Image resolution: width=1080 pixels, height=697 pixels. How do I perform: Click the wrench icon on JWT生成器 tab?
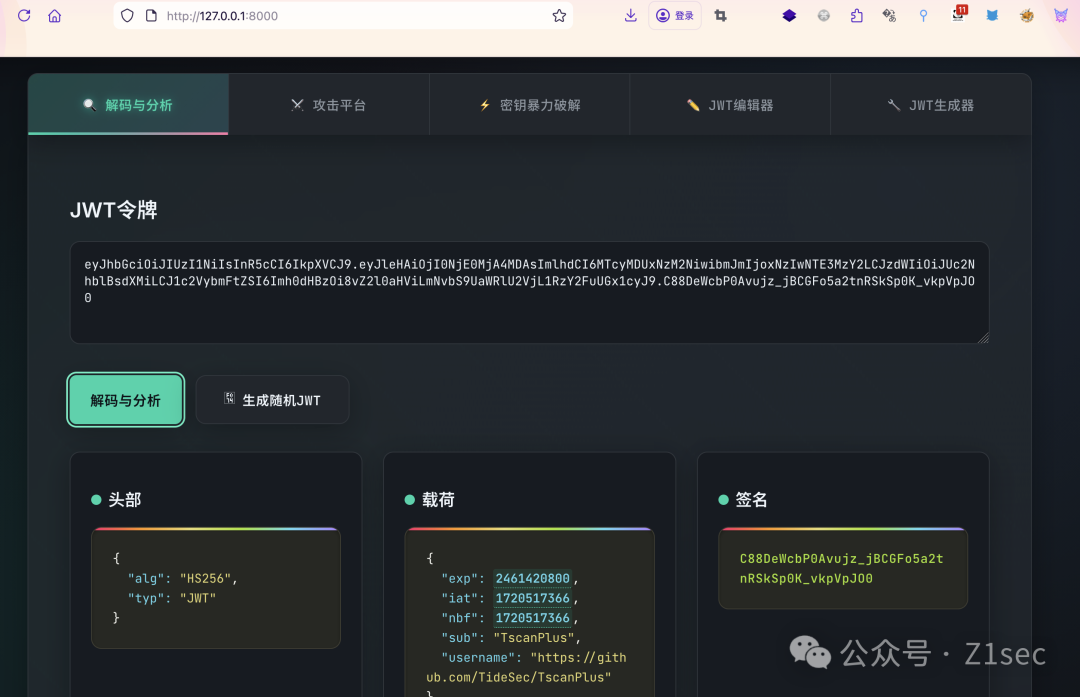893,104
